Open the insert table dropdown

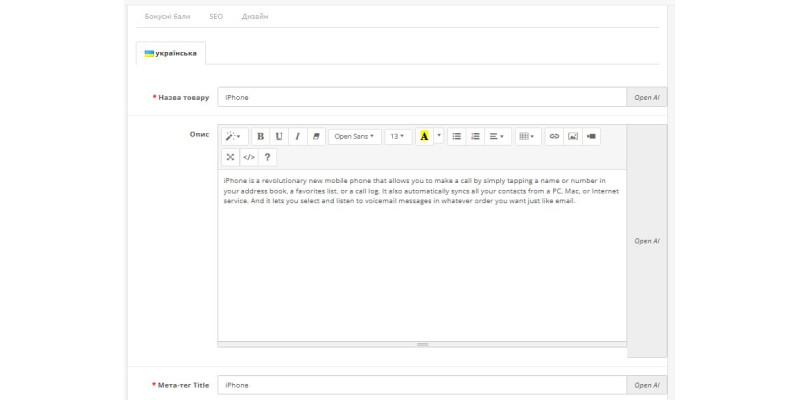coord(528,136)
